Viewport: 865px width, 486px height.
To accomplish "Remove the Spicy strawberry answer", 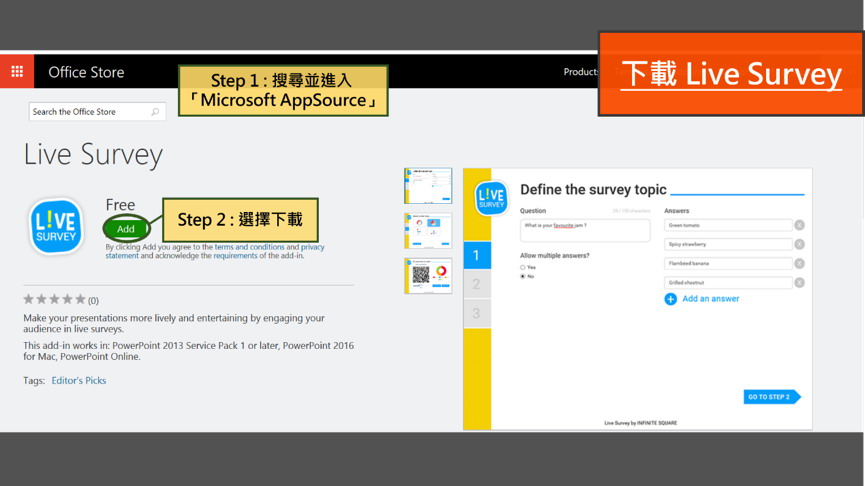I will click(799, 244).
